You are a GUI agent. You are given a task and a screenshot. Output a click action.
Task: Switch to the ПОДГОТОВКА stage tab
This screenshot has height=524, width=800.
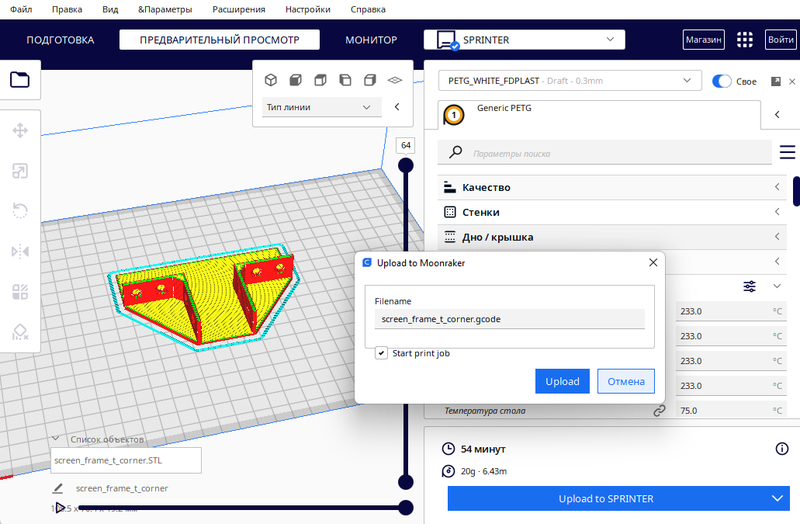coord(60,40)
